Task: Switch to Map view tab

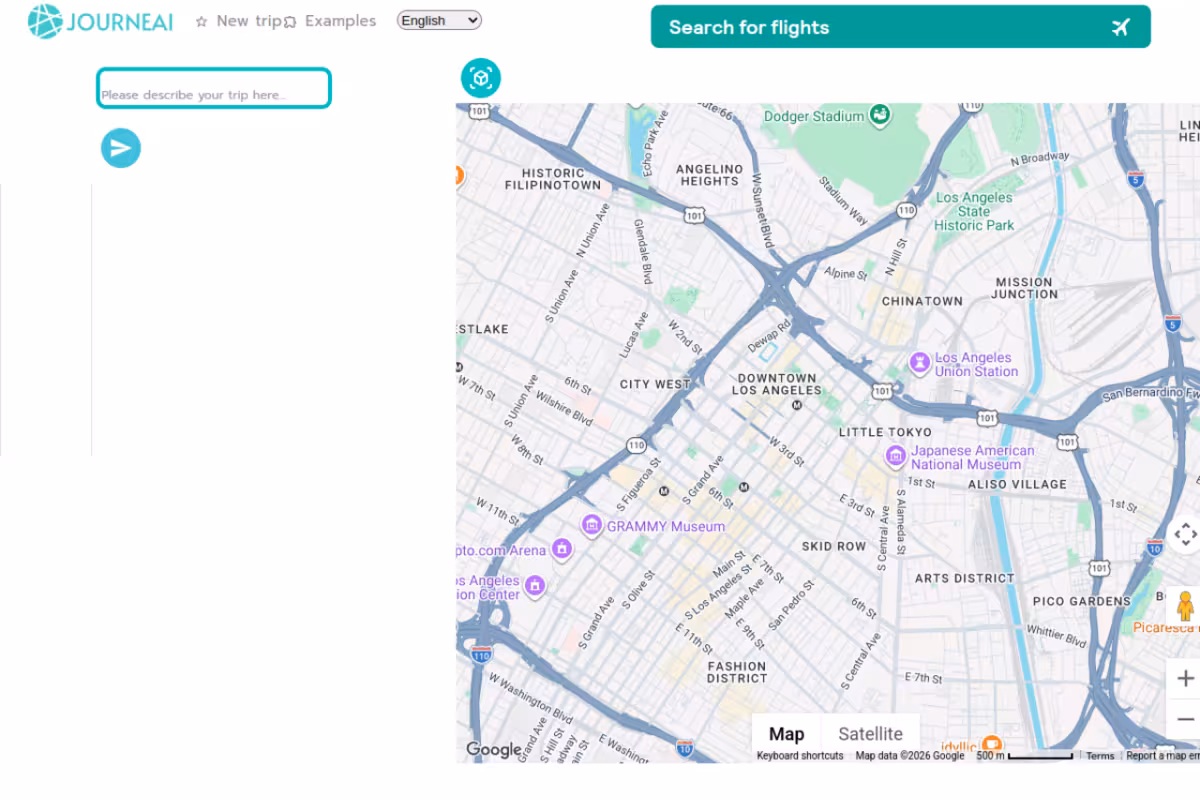Action: [786, 734]
